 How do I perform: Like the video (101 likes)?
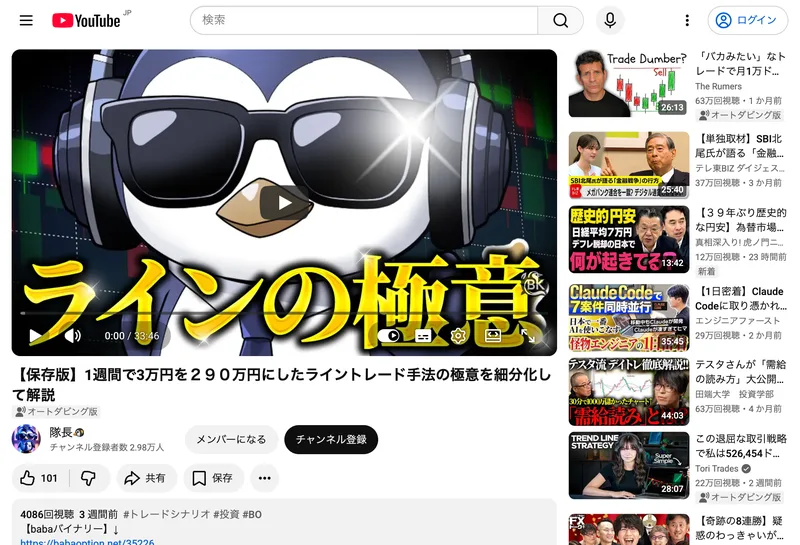click(40, 478)
